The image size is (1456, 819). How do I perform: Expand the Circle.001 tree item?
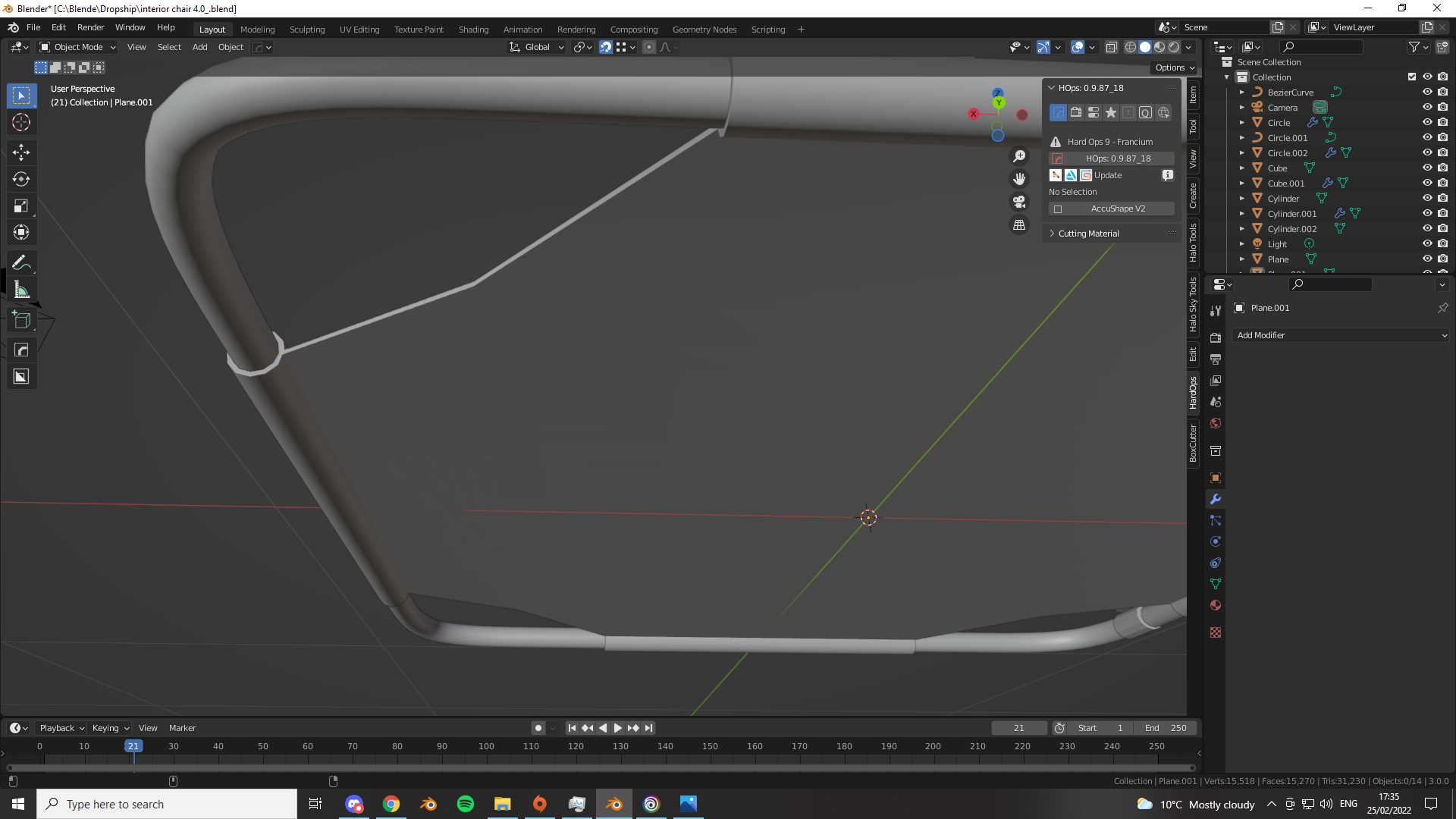click(x=1242, y=138)
